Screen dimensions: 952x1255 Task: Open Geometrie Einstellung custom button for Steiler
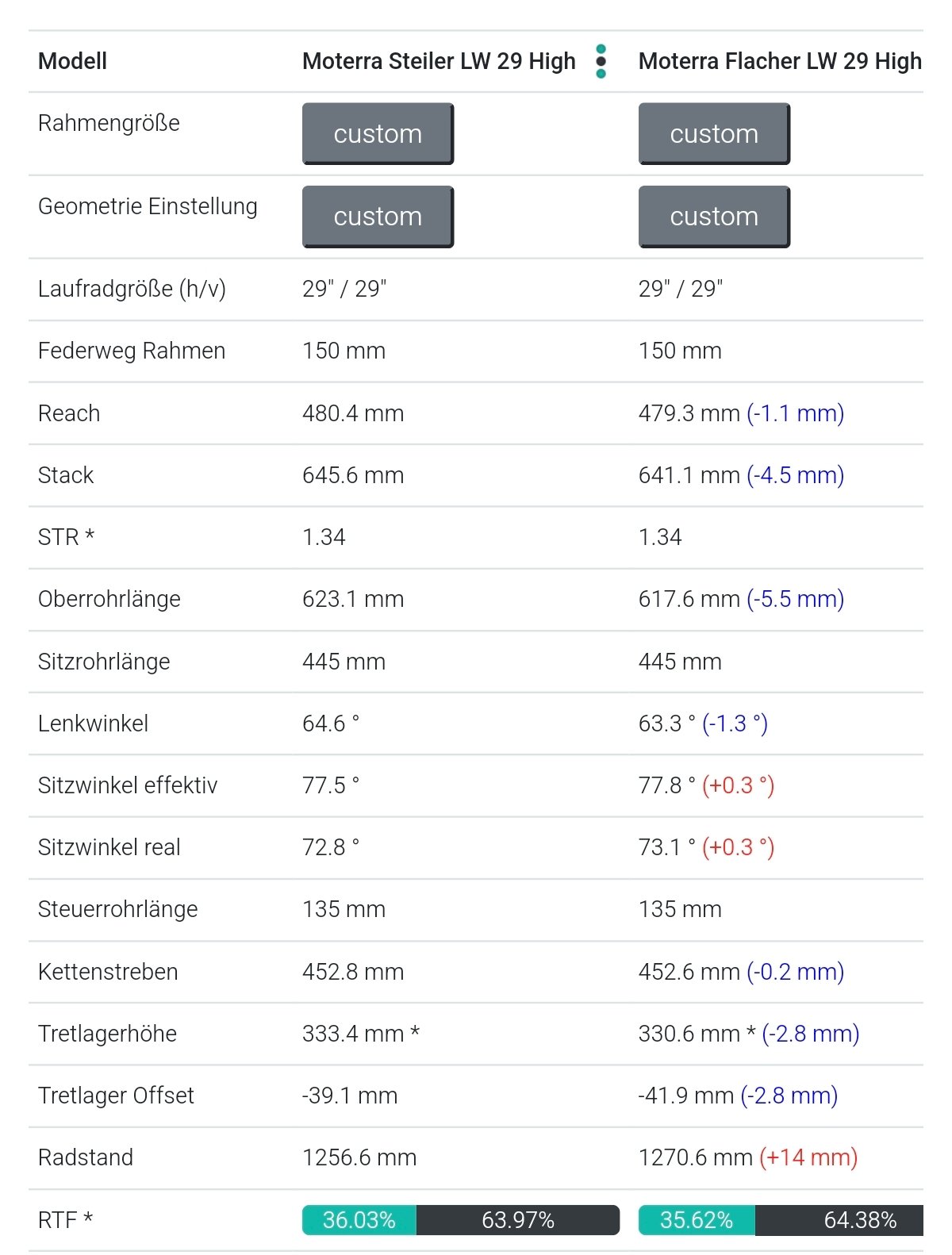coord(378,217)
